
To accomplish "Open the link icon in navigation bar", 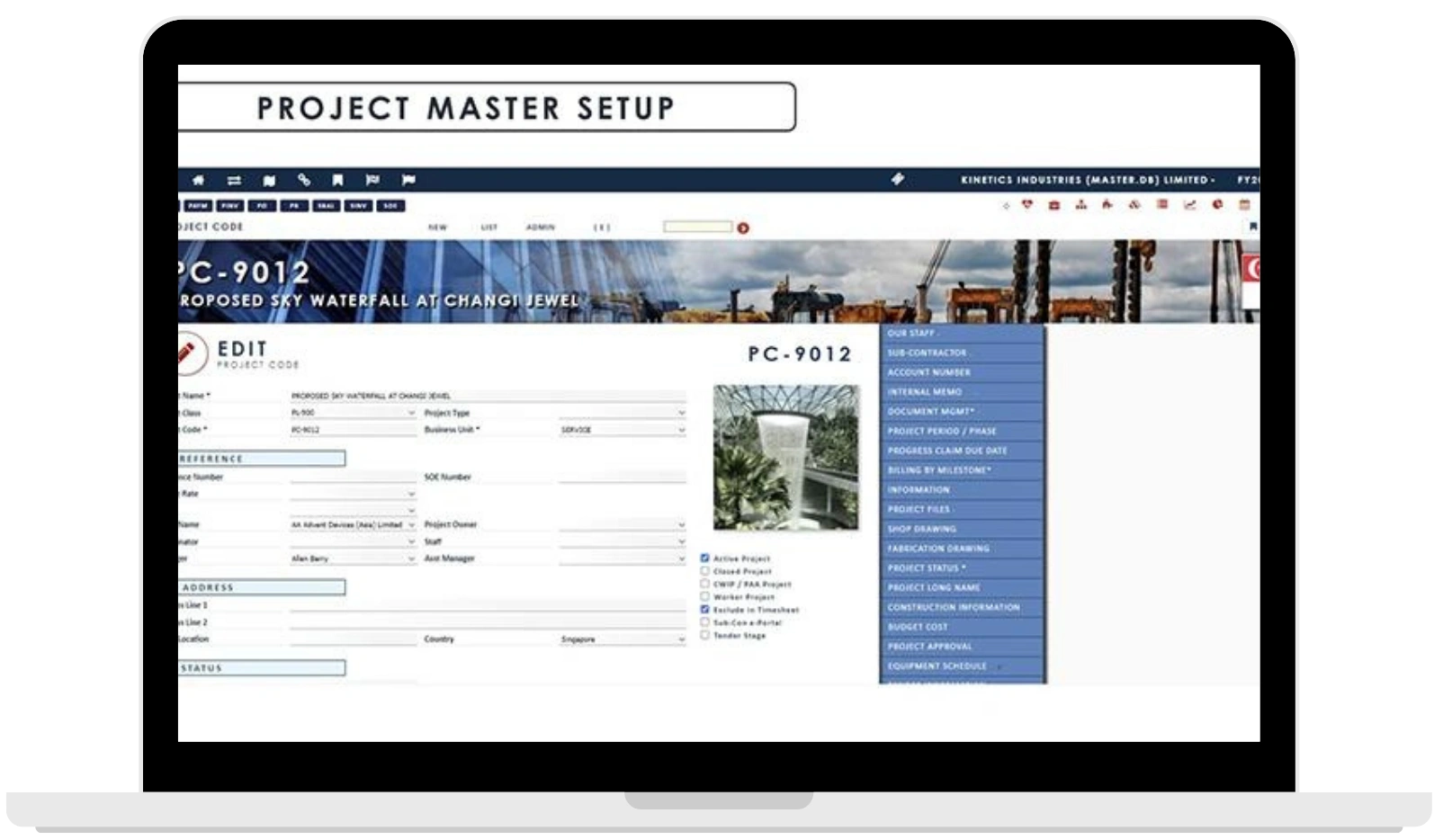I will [303, 180].
